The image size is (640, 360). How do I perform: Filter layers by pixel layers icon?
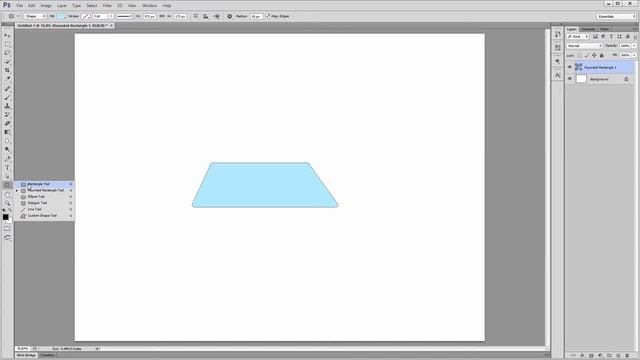point(595,37)
